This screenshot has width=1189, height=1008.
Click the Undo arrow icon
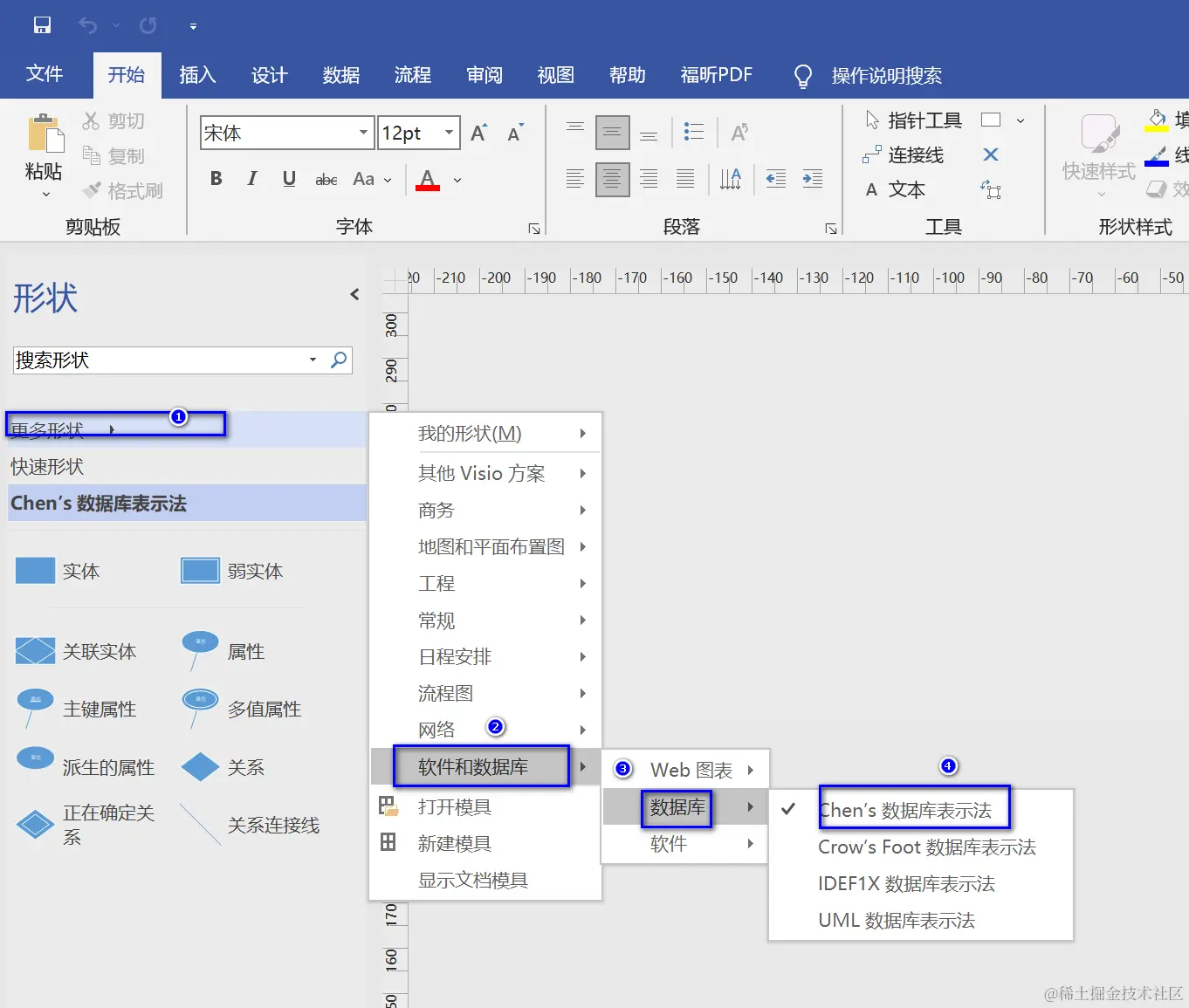pyautogui.click(x=87, y=25)
